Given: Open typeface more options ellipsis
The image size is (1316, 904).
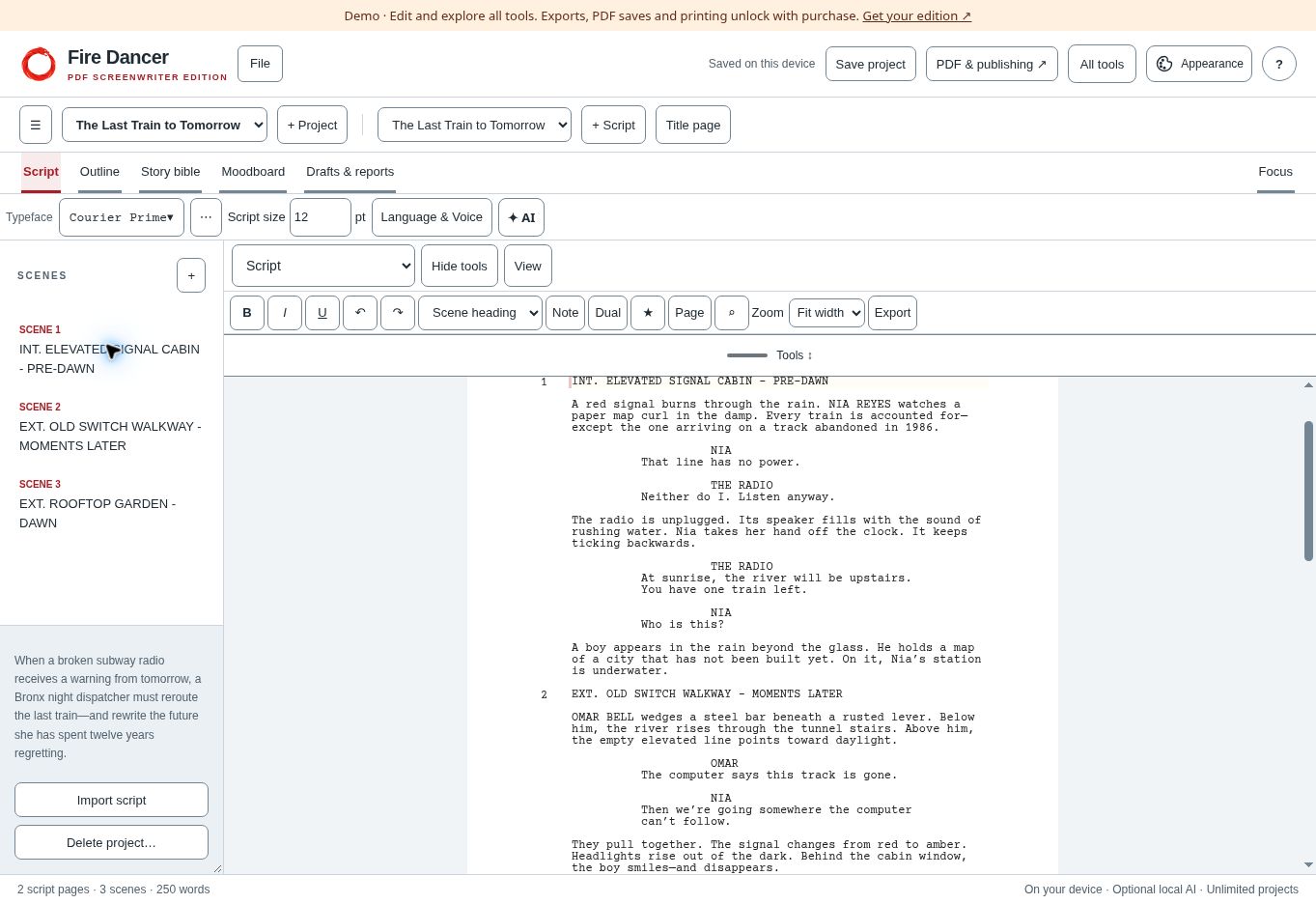Looking at the screenshot, I should [x=206, y=217].
